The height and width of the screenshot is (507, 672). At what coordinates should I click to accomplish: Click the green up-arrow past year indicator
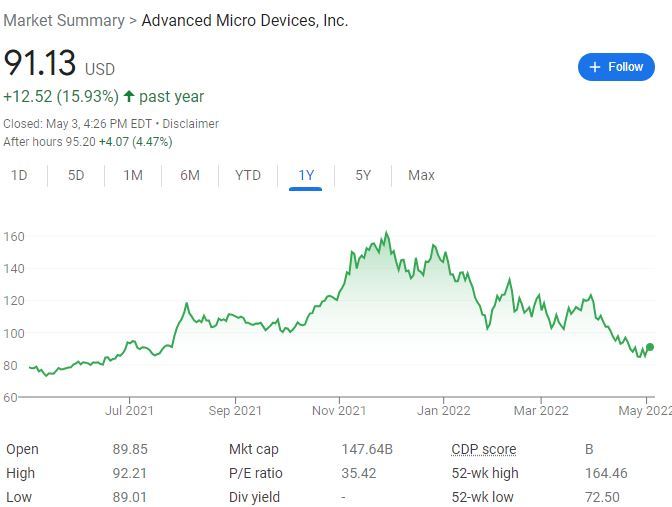129,97
